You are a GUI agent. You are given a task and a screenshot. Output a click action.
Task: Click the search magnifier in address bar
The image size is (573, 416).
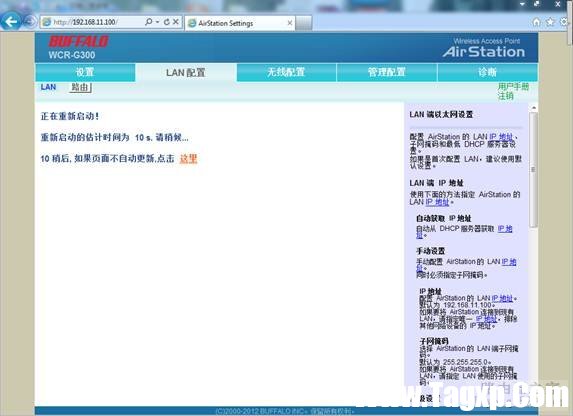[148, 22]
